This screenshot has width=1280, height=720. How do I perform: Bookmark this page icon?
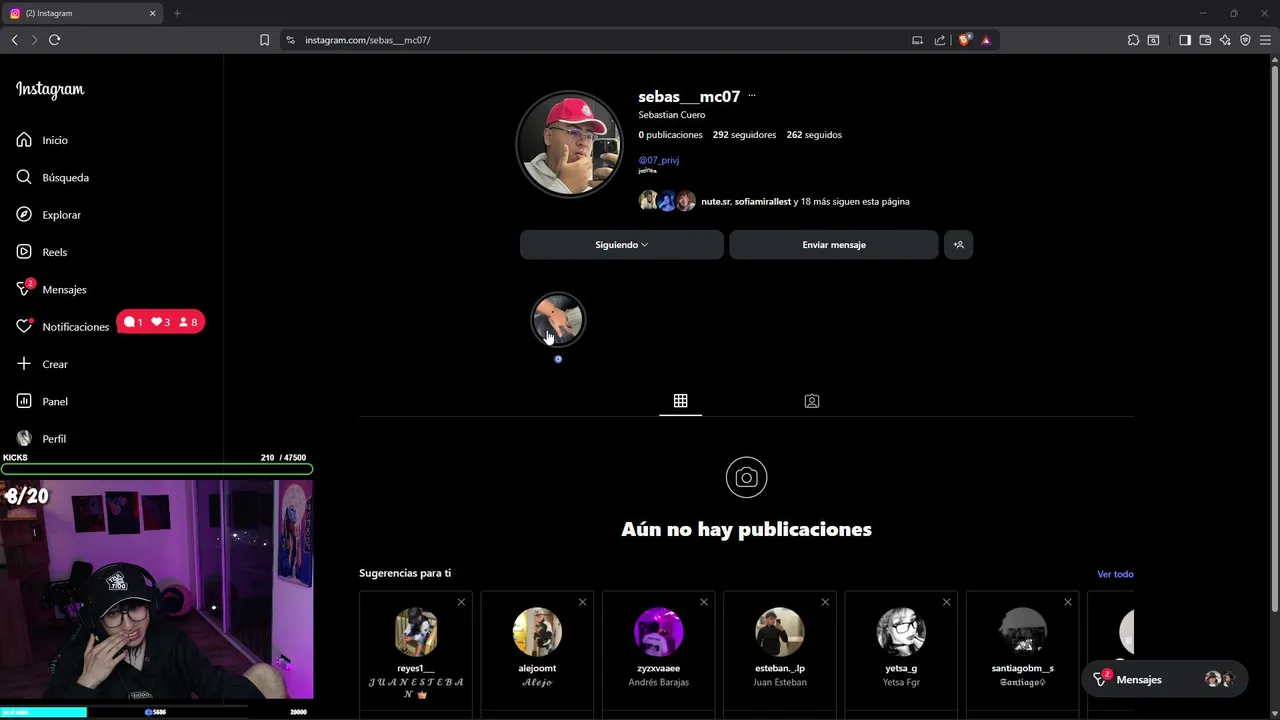click(x=264, y=40)
